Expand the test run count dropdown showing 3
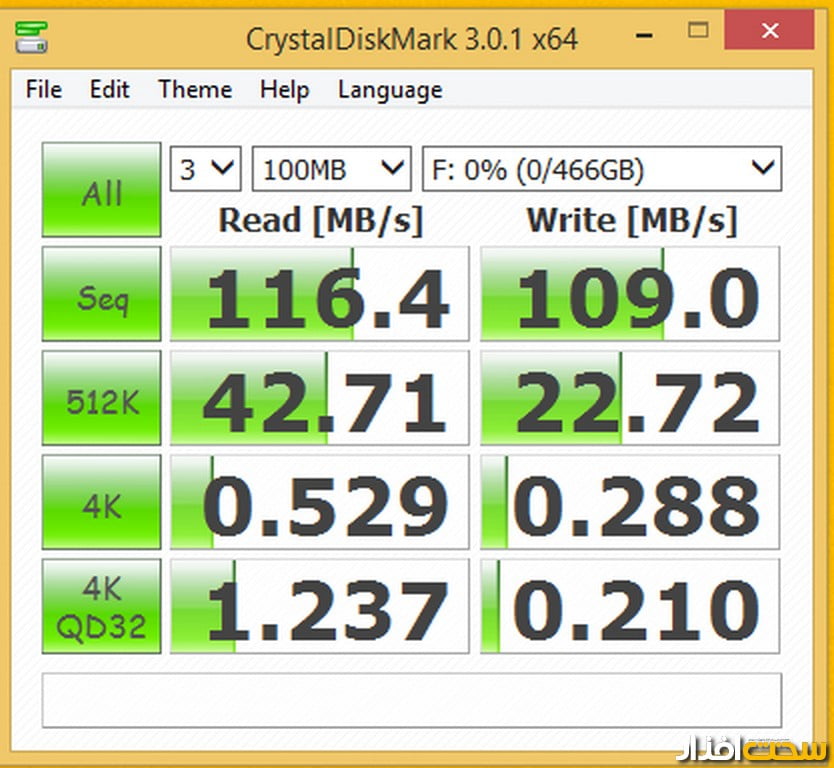Screen dimensions: 834x768 click(206, 168)
